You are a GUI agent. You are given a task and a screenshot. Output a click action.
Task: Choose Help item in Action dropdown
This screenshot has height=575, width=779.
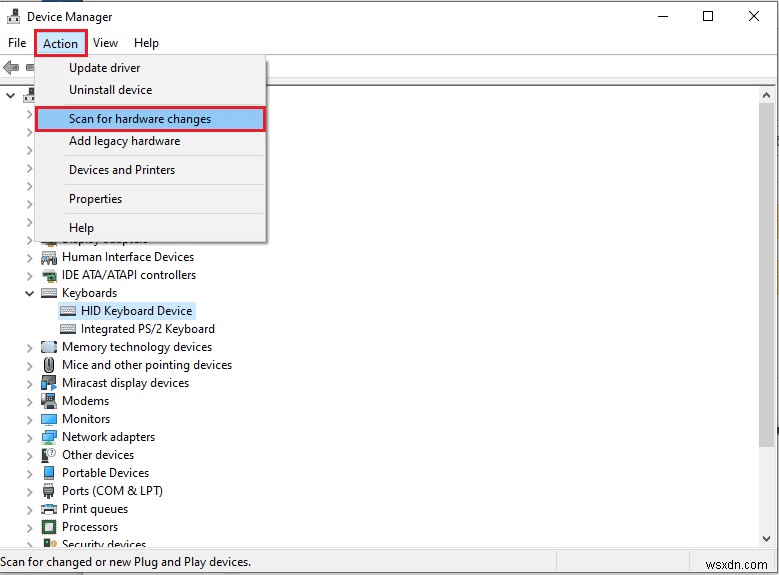pos(150,228)
